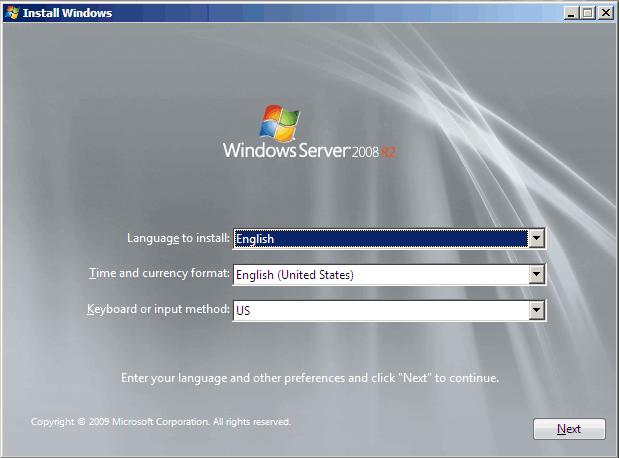Expand the Time and currency format dropdown arrow
Image resolution: width=619 pixels, height=458 pixels.
click(536, 274)
